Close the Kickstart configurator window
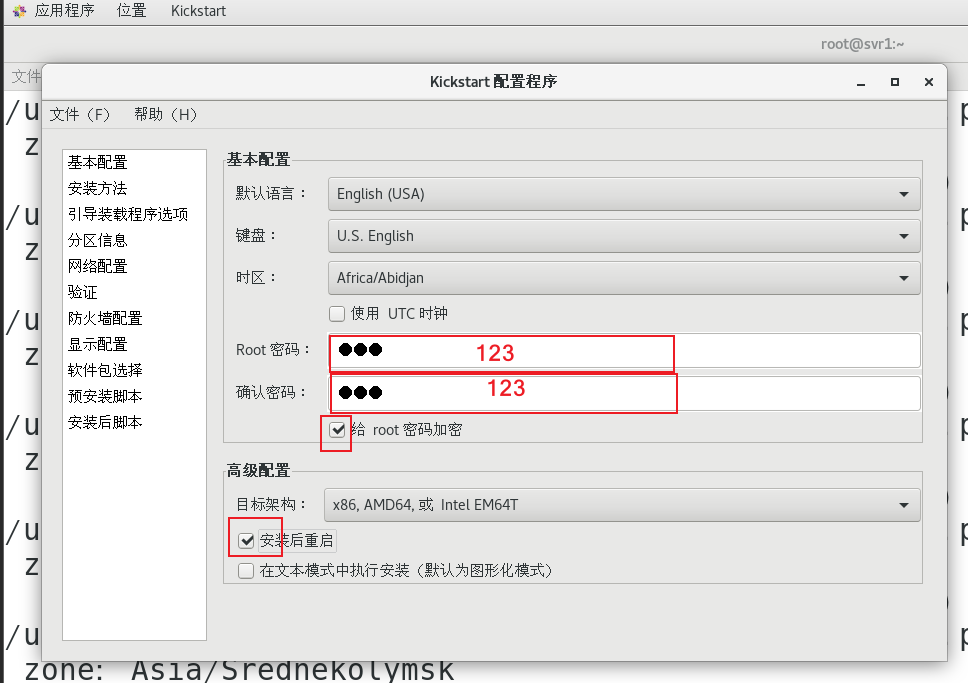Screen dimensions: 968x683 pos(928,82)
